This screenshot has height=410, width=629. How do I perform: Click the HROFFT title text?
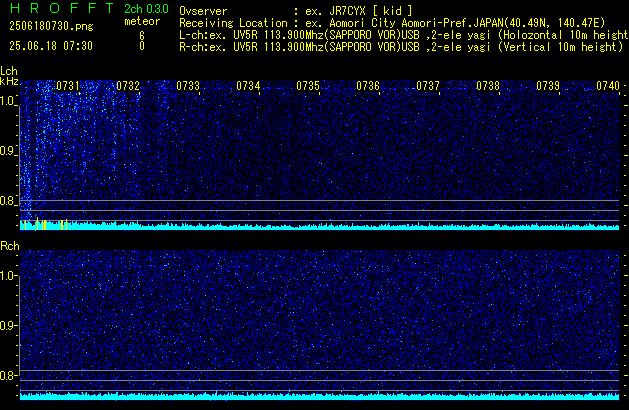62,8
